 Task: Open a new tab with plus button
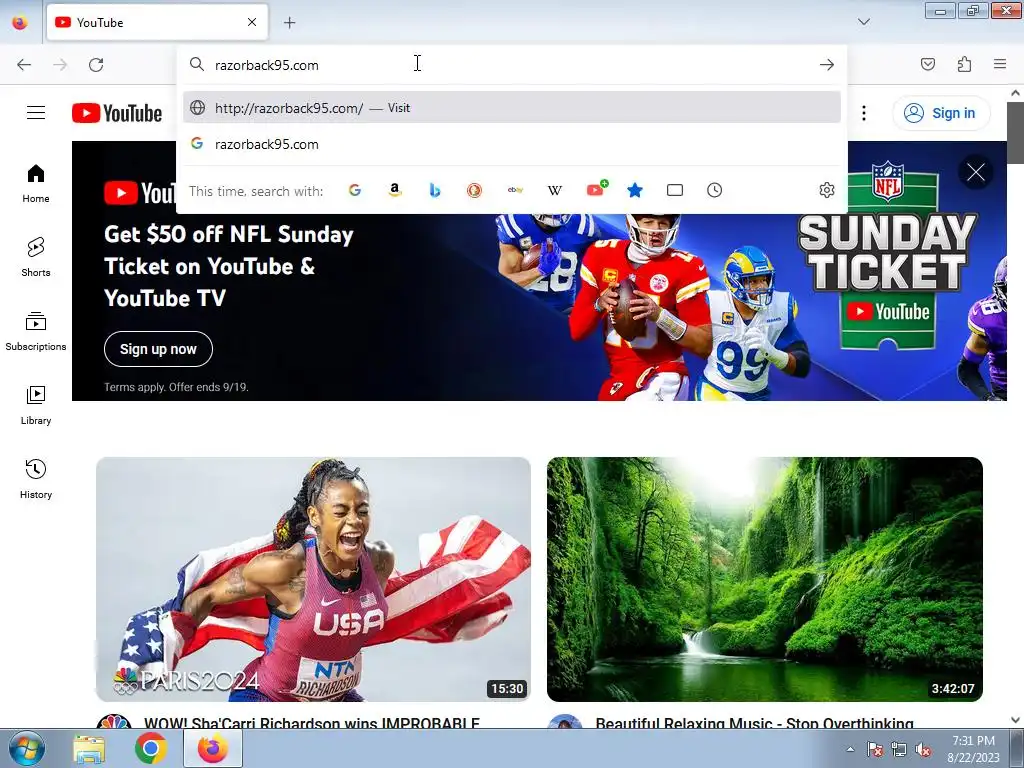pos(289,22)
